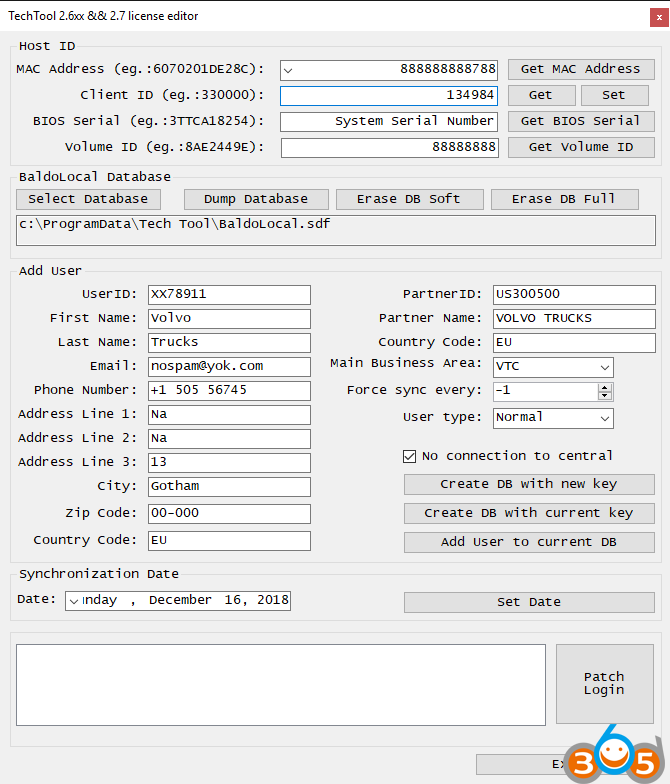This screenshot has width=670, height=784.
Task: Focus the BIOS Serial input field
Action: [x=389, y=122]
